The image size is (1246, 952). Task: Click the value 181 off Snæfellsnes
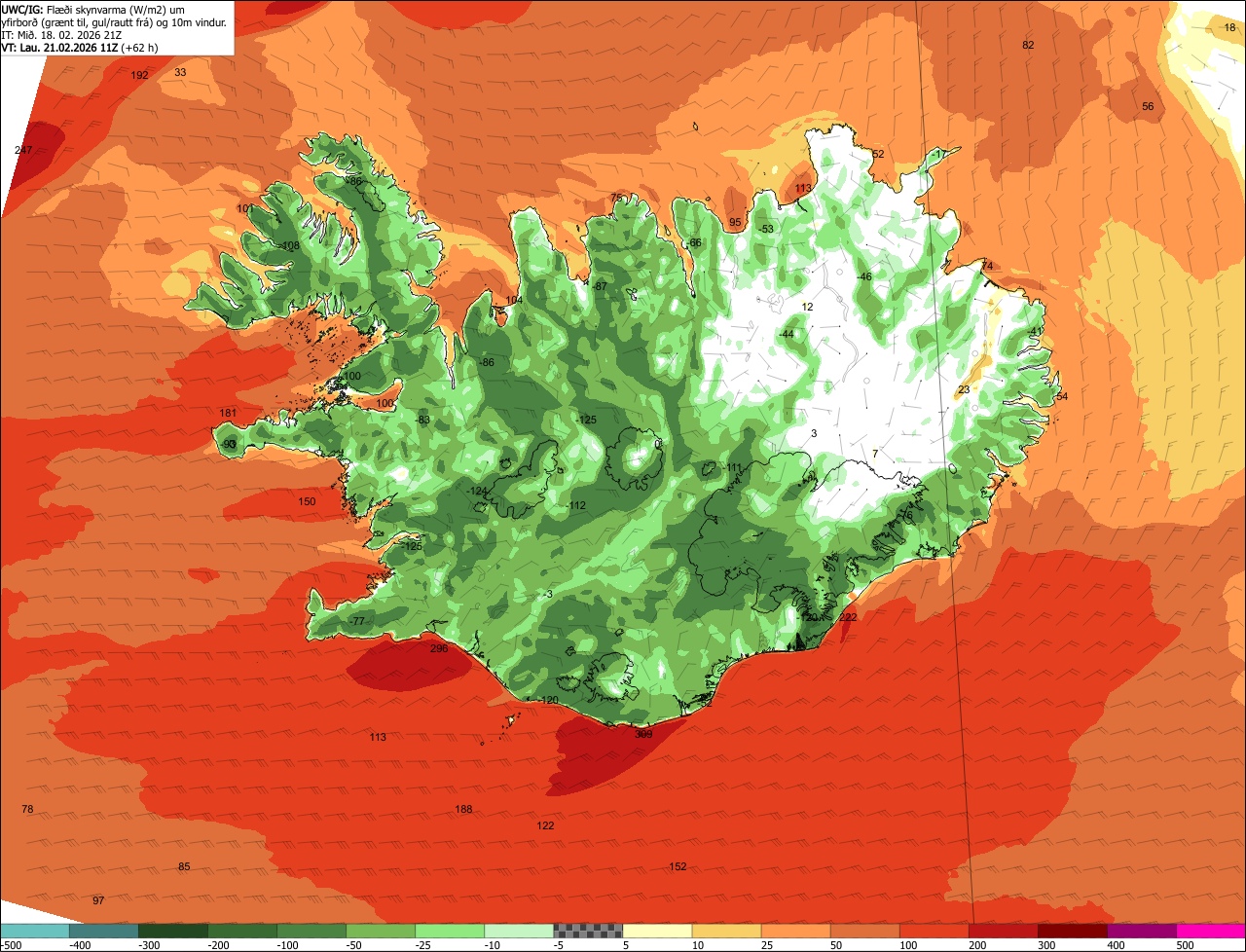228,413
